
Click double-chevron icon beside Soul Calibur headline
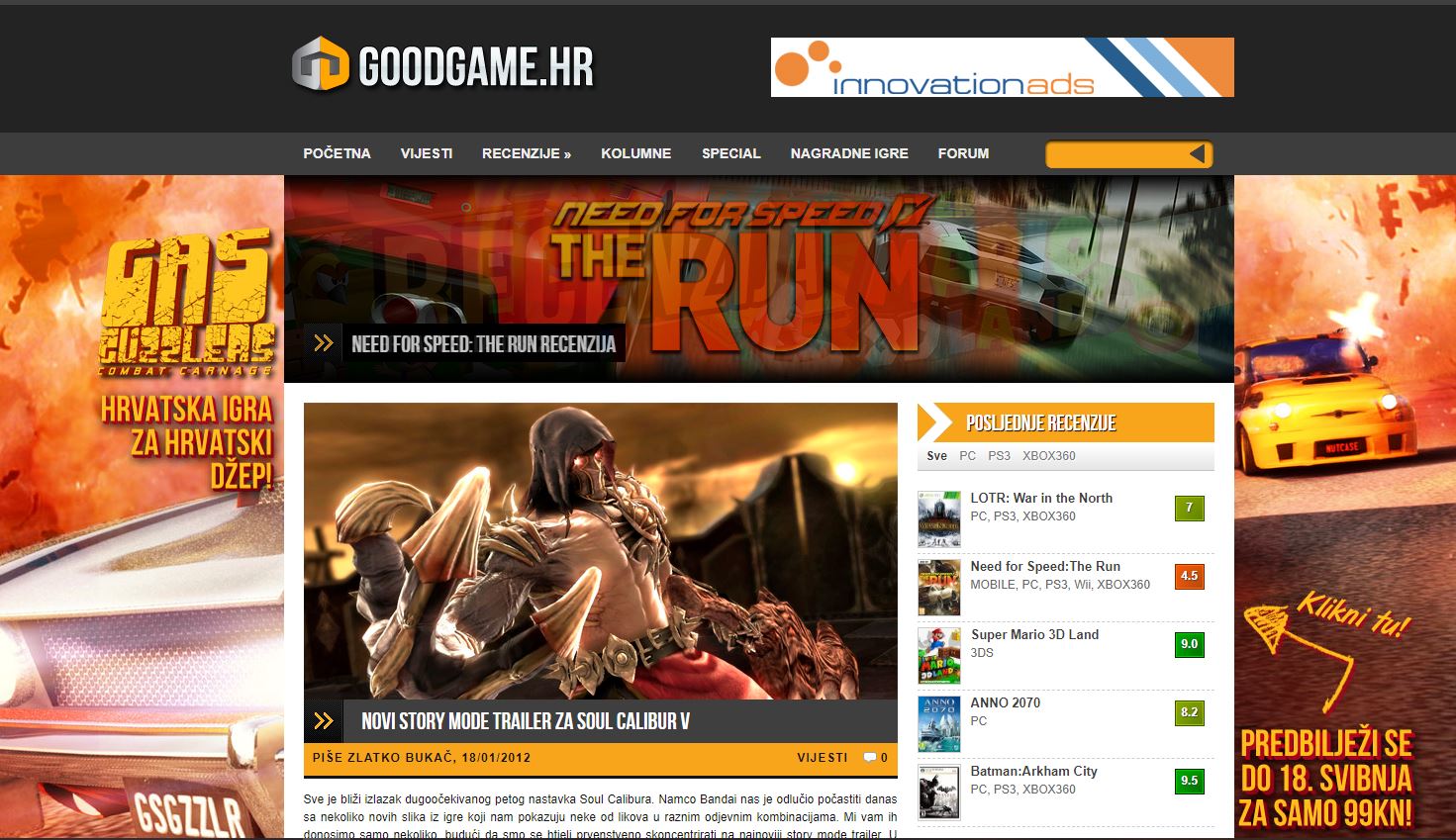pos(324,721)
